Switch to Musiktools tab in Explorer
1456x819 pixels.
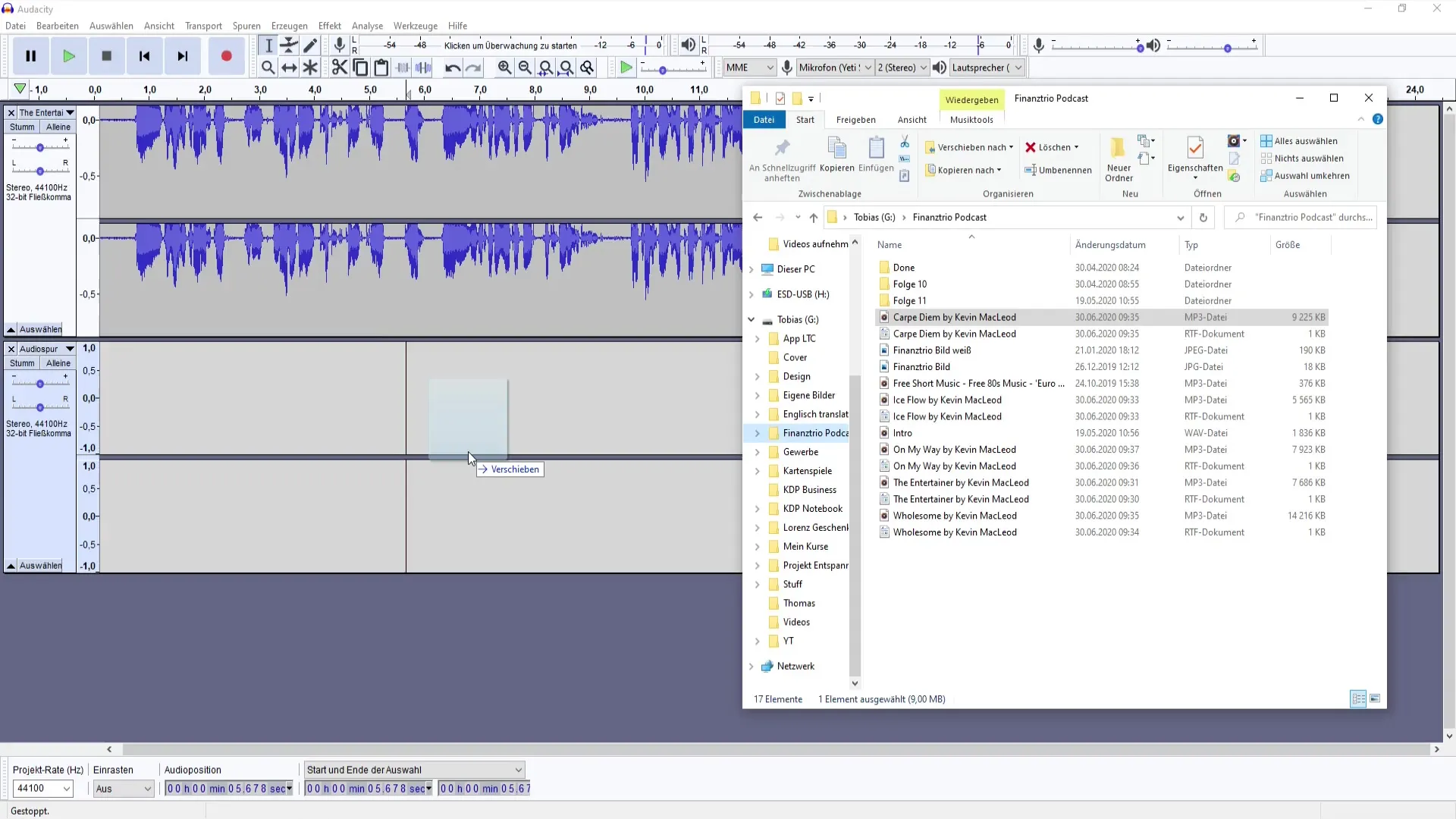tap(971, 120)
